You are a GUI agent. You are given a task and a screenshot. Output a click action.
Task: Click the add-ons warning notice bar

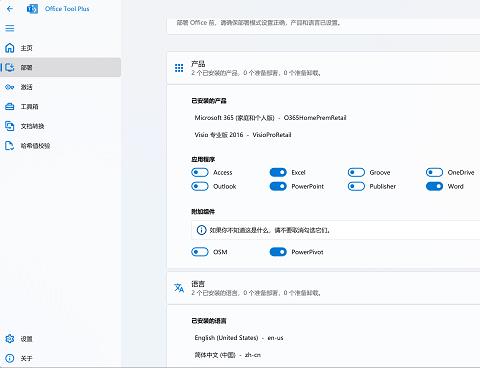click(336, 230)
